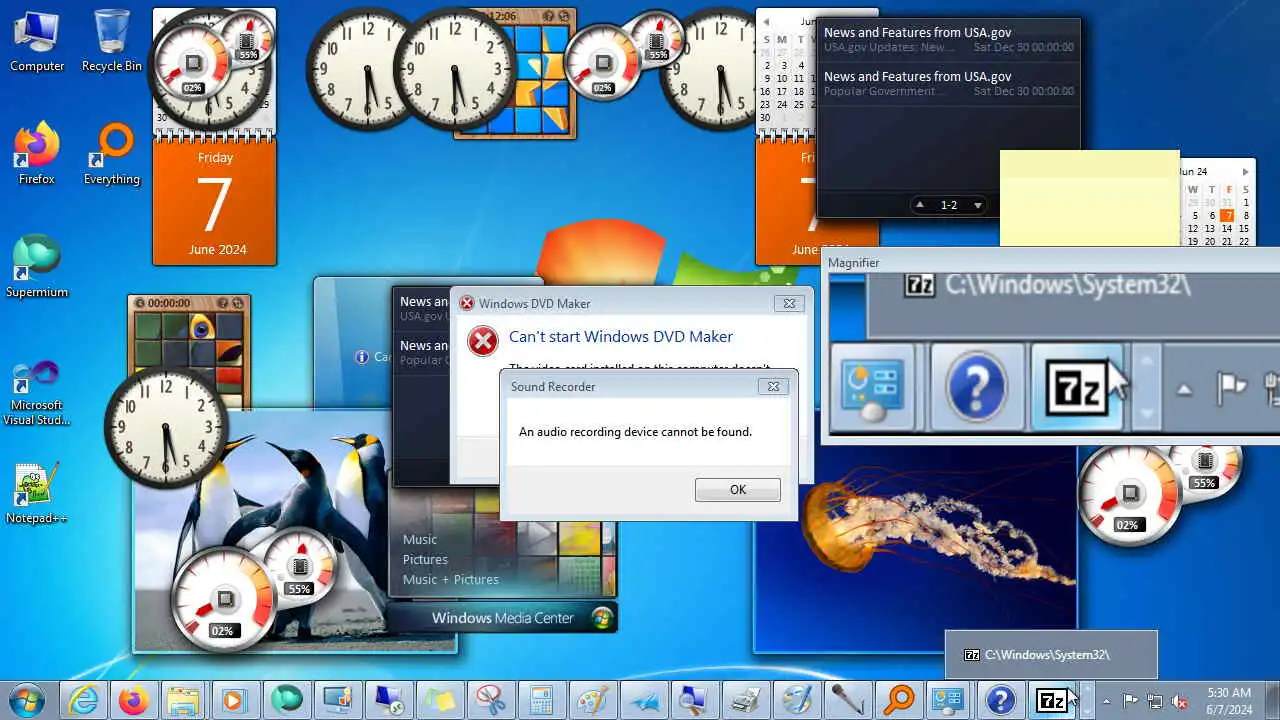Open the network icon in system tray
The width and height of the screenshot is (1280, 720).
tap(1155, 701)
